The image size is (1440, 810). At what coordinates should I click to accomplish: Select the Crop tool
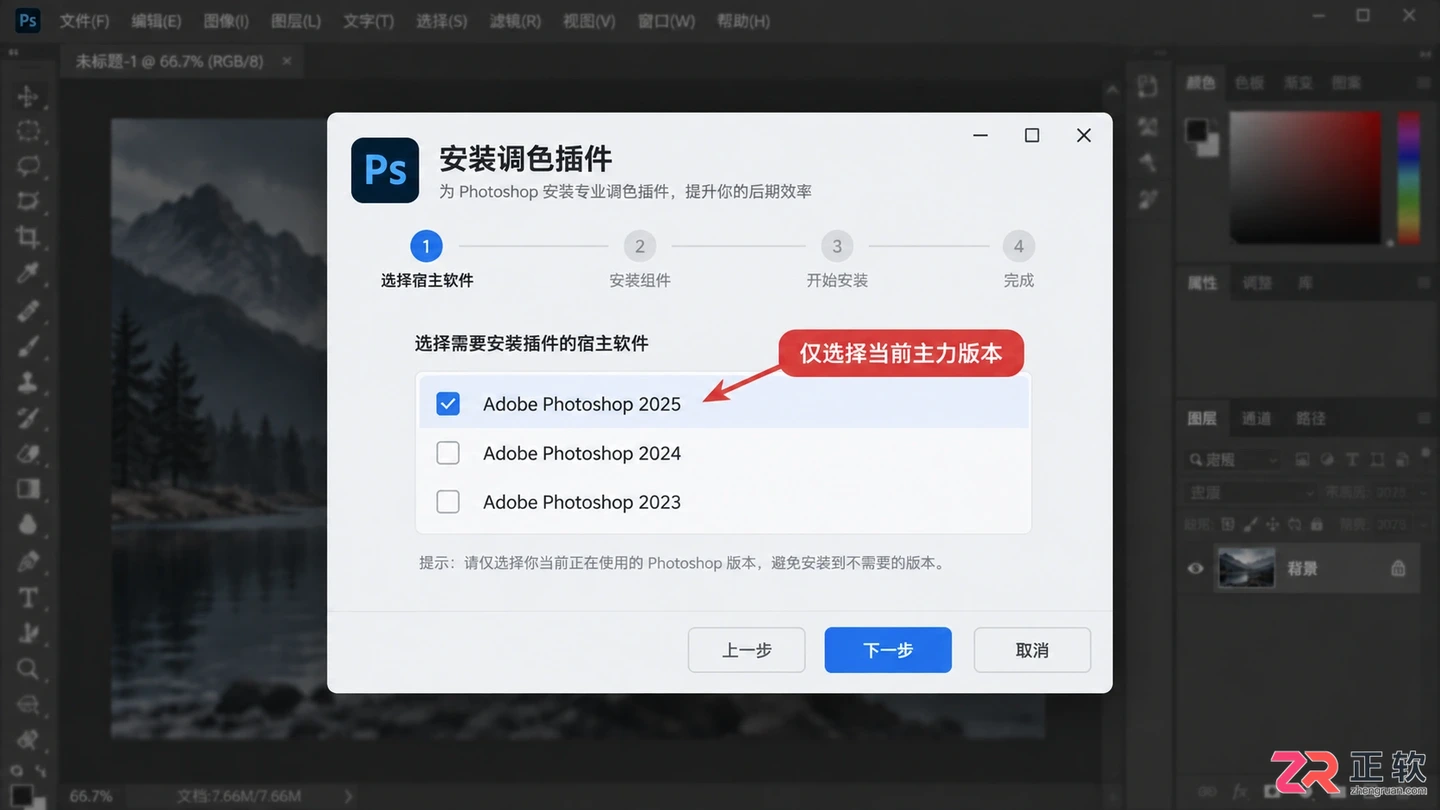point(28,237)
